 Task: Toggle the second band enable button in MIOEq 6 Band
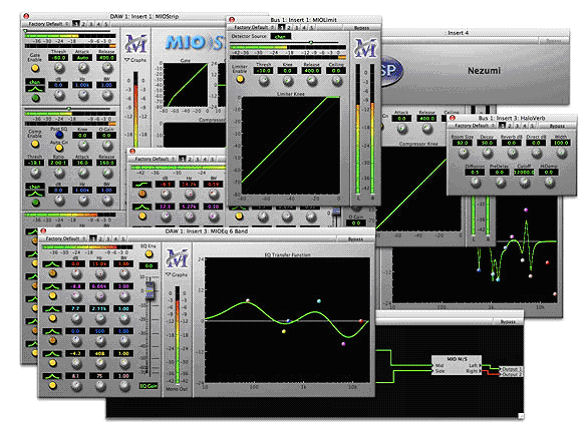tap(52, 296)
